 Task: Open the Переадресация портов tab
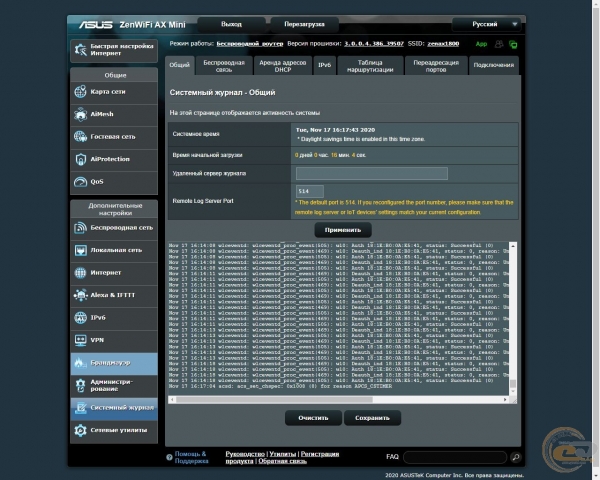[x=436, y=66]
